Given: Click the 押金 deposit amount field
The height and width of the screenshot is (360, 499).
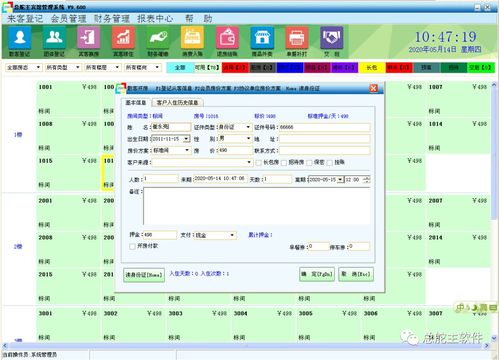Looking at the screenshot, I should pos(160,235).
